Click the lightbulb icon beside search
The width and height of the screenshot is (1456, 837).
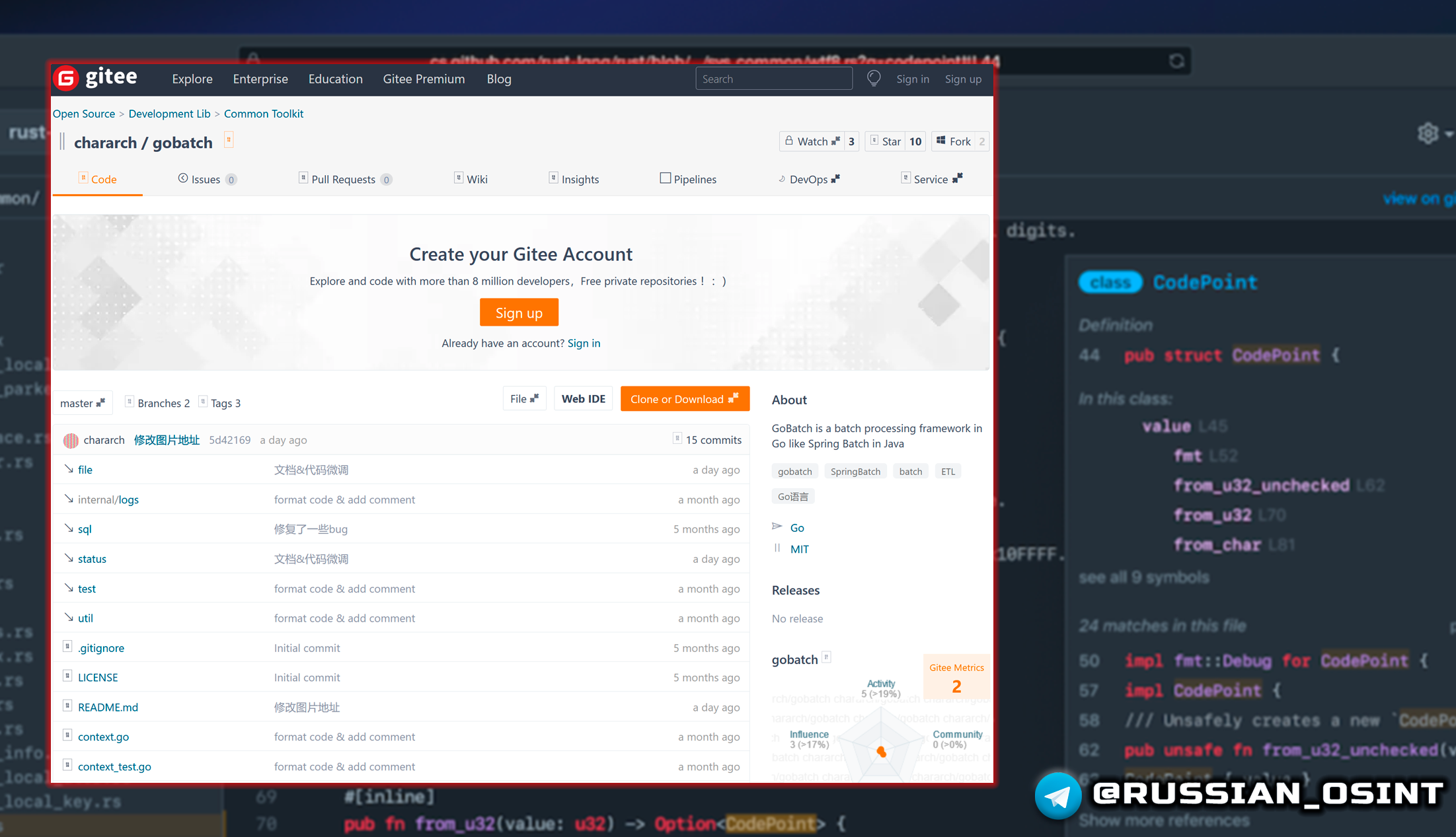tap(874, 79)
